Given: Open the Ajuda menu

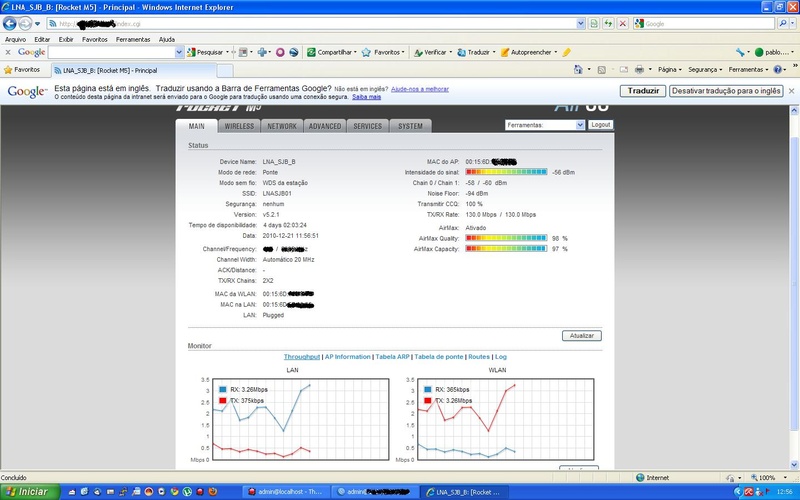Looking at the screenshot, I should (x=167, y=39).
